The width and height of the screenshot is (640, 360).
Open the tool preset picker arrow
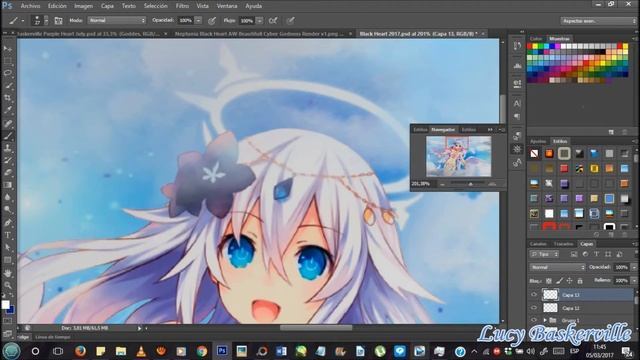(23, 20)
